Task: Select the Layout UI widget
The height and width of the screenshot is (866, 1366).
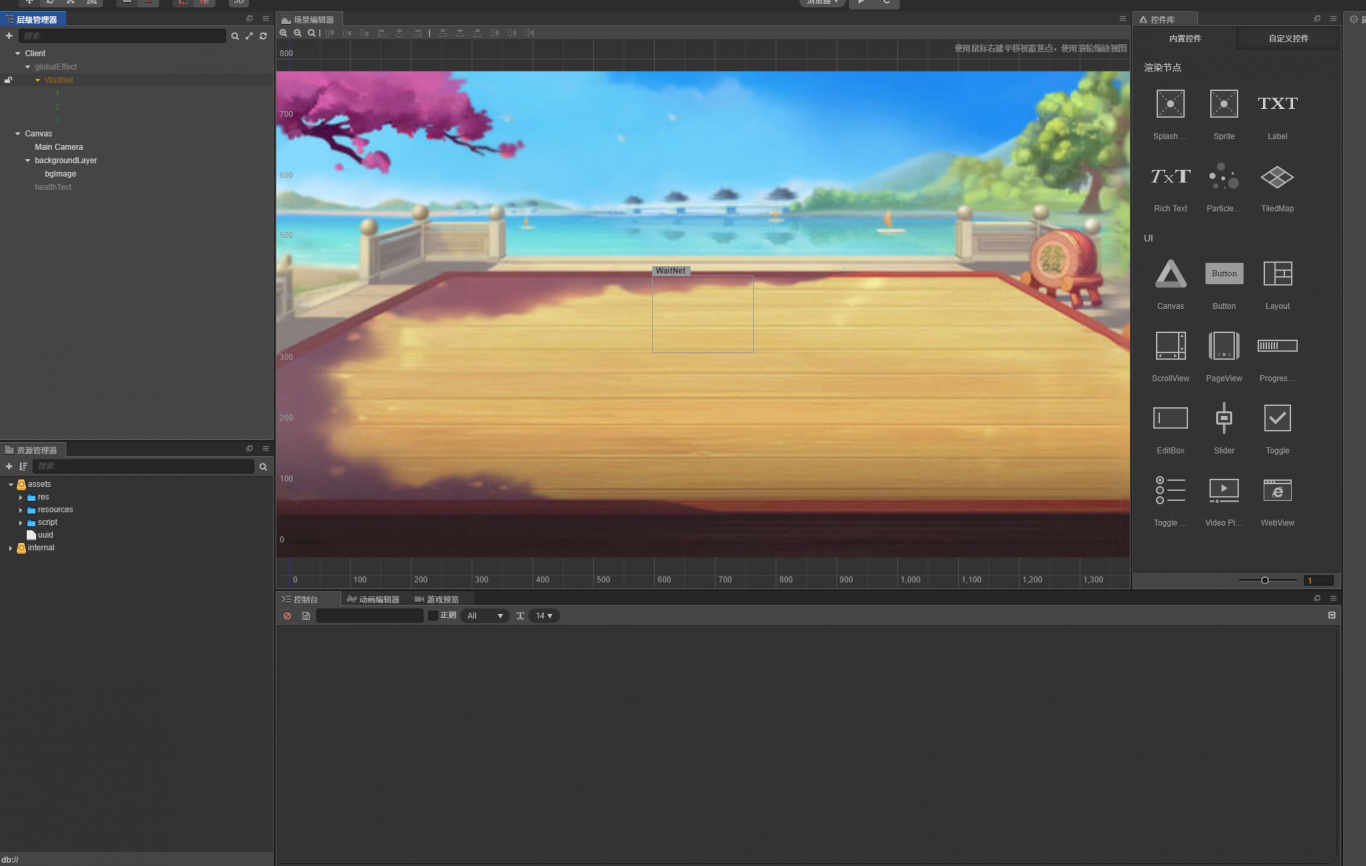Action: (1277, 273)
